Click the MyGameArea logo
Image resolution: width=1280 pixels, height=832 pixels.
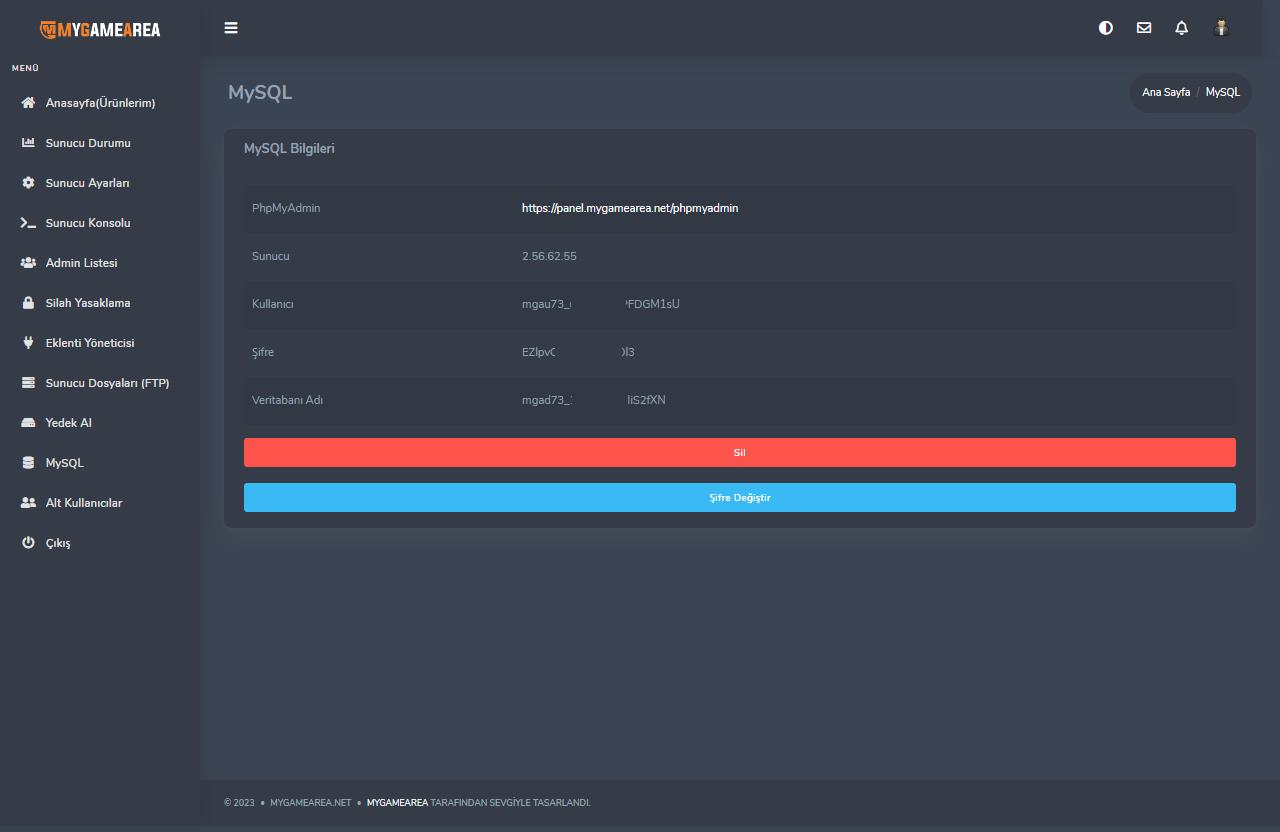coord(100,29)
